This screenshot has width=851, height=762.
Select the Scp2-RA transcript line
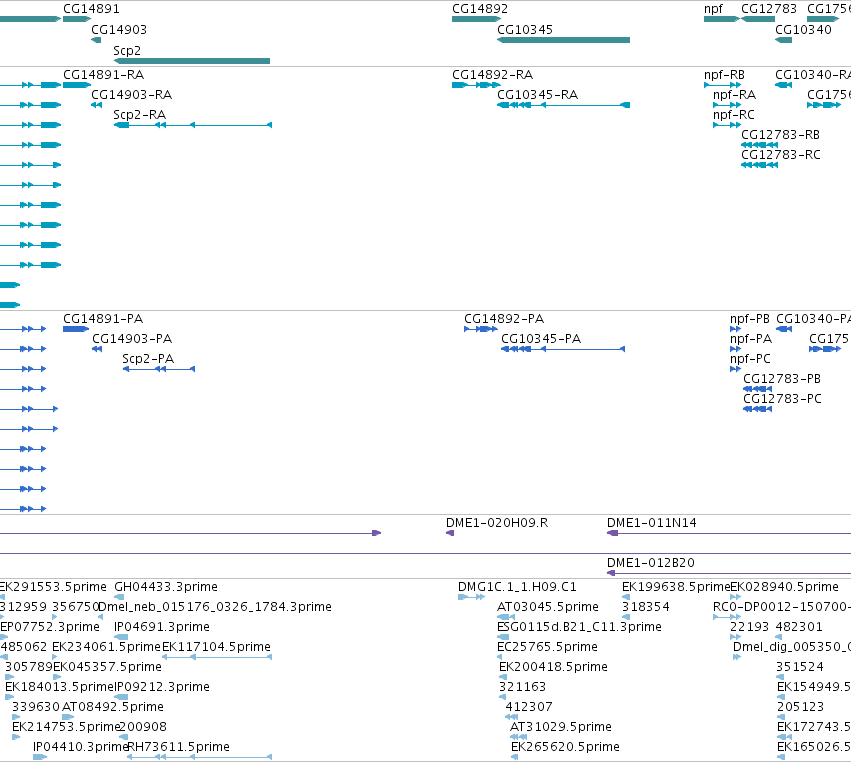point(193,125)
